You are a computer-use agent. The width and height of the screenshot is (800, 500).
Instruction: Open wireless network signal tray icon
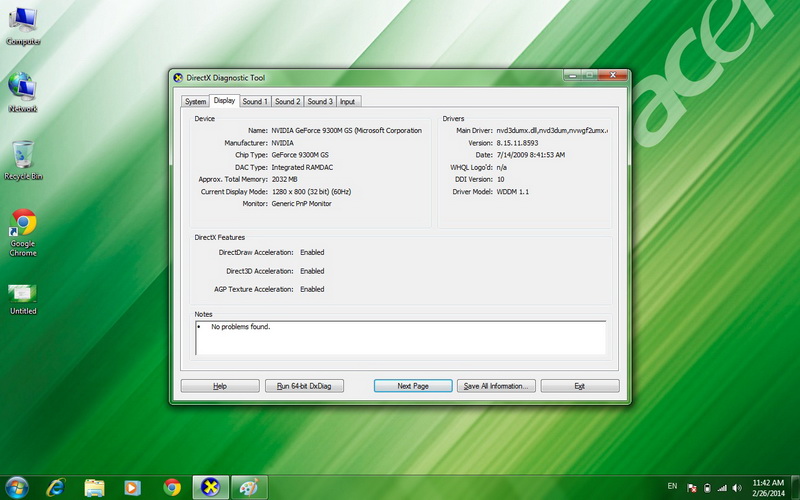722,488
